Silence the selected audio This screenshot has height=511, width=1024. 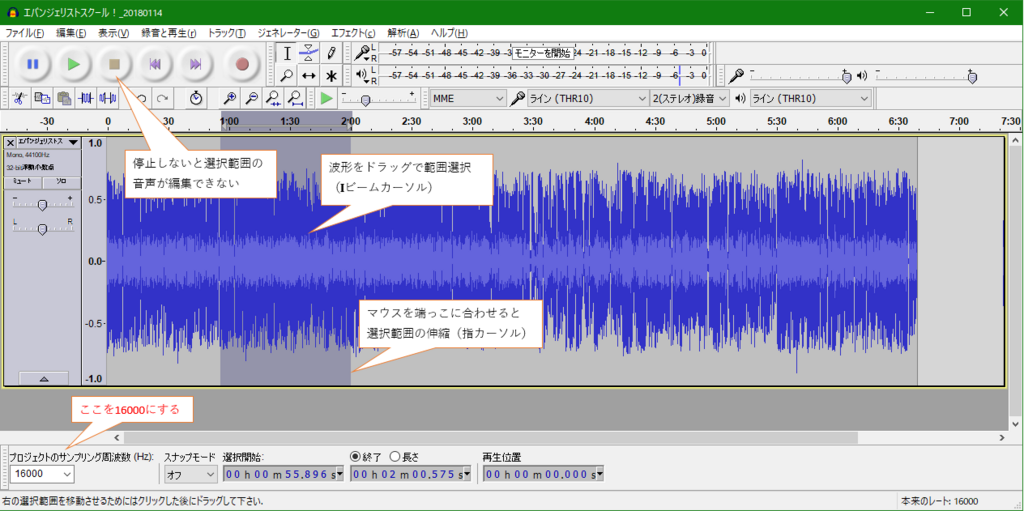(107, 99)
